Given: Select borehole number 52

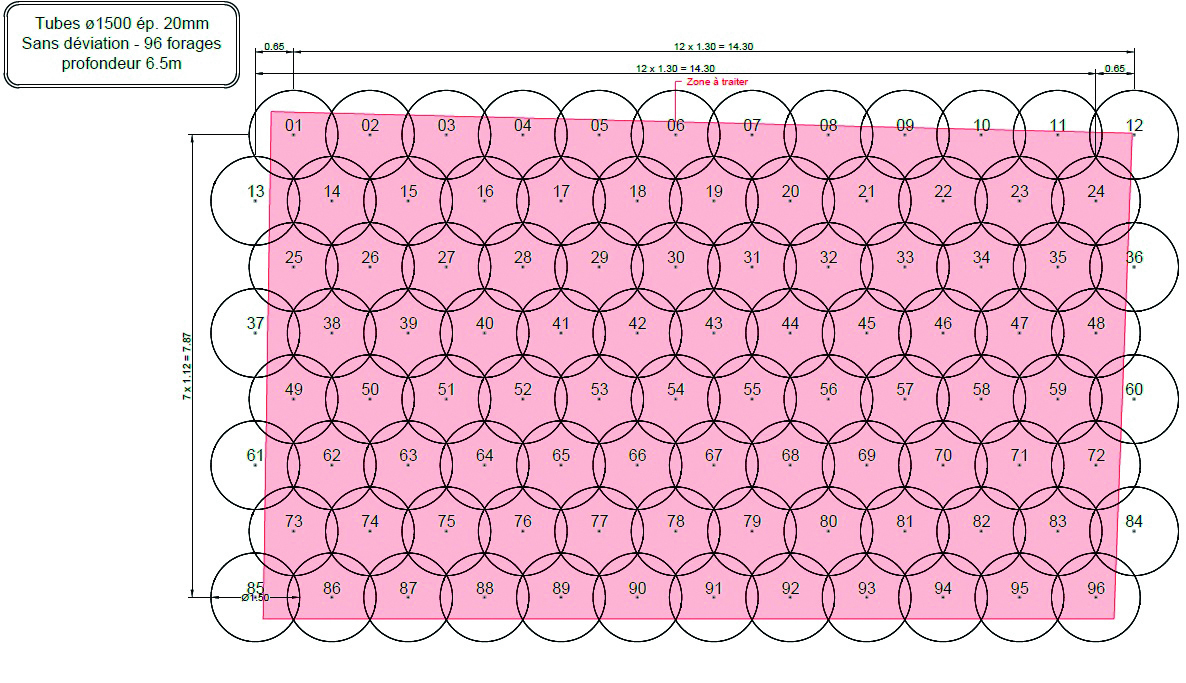Looking at the screenshot, I should pos(523,390).
